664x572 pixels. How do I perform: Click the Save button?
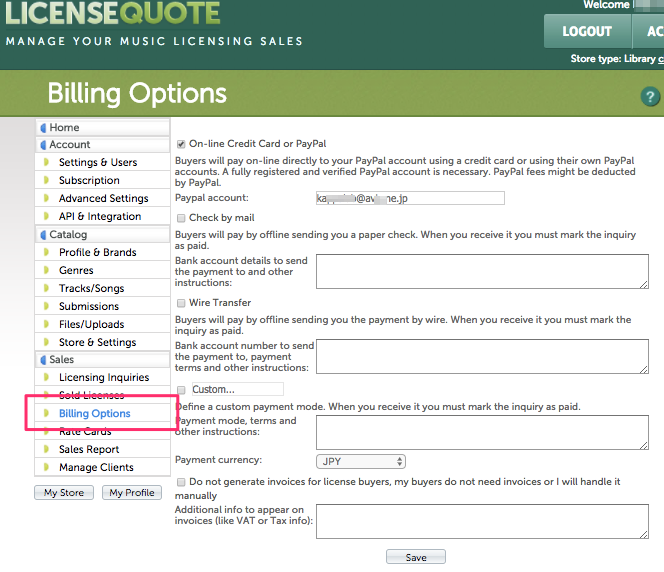[x=416, y=558]
